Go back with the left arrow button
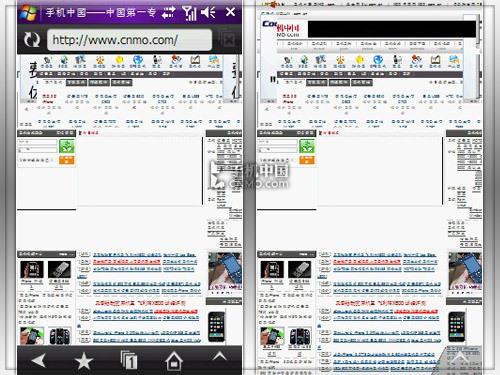Screen dimensions: 500x375 tap(38, 361)
